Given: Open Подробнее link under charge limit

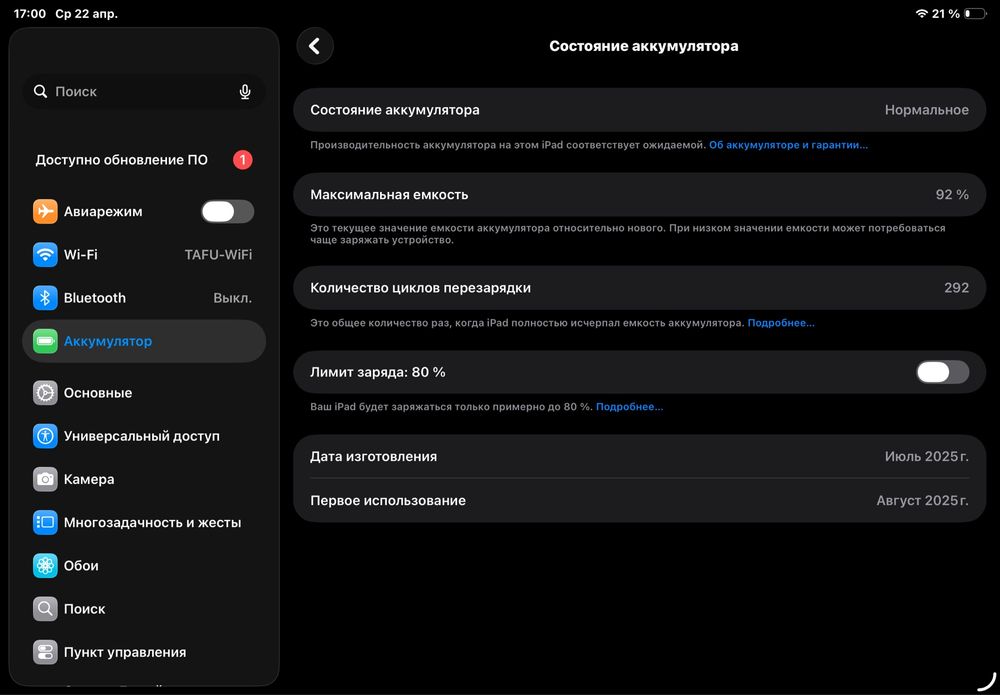Looking at the screenshot, I should tap(629, 407).
